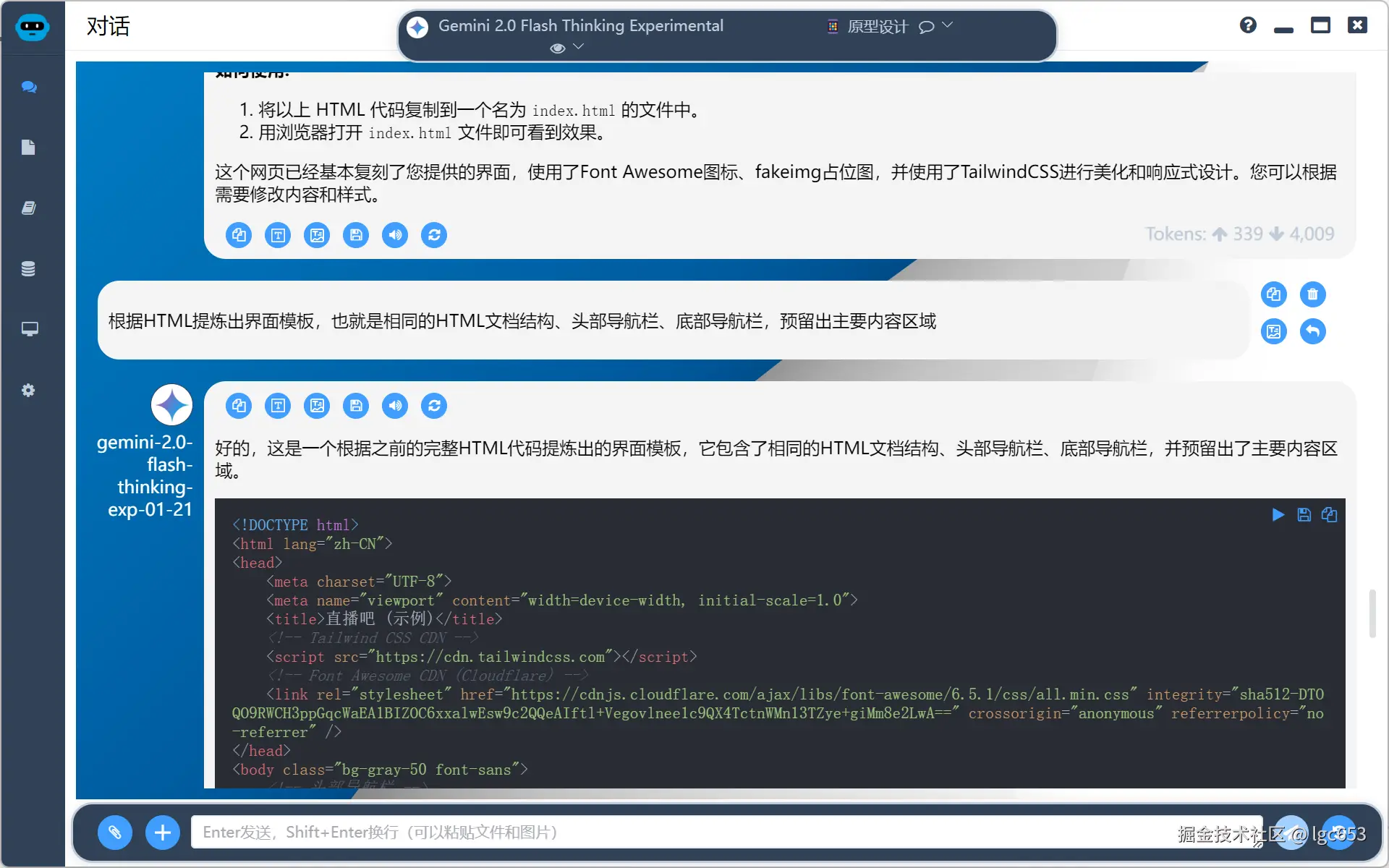
Task: Open the settings gear in sidebar
Action: (x=29, y=391)
